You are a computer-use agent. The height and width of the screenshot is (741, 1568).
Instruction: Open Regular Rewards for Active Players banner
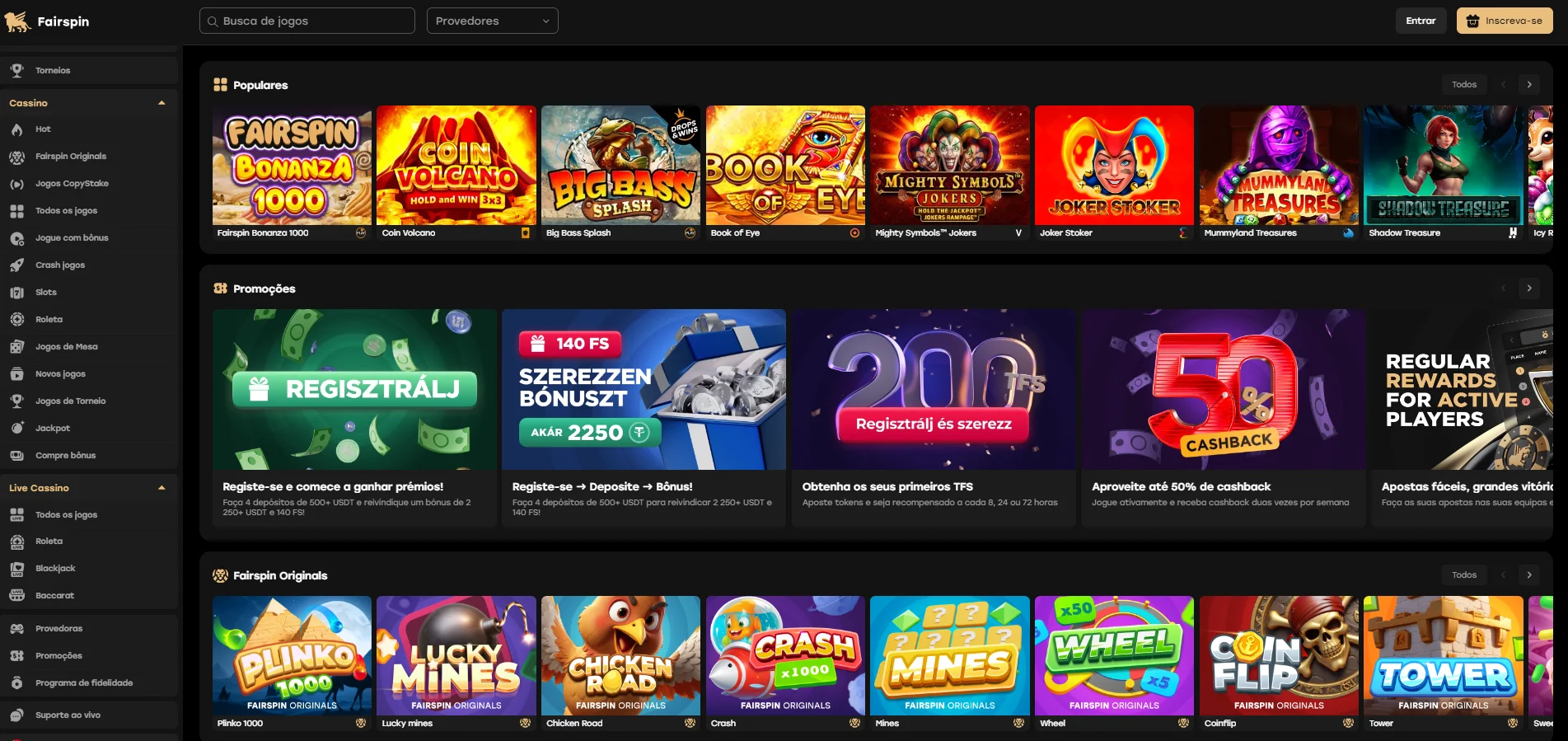(x=1462, y=389)
